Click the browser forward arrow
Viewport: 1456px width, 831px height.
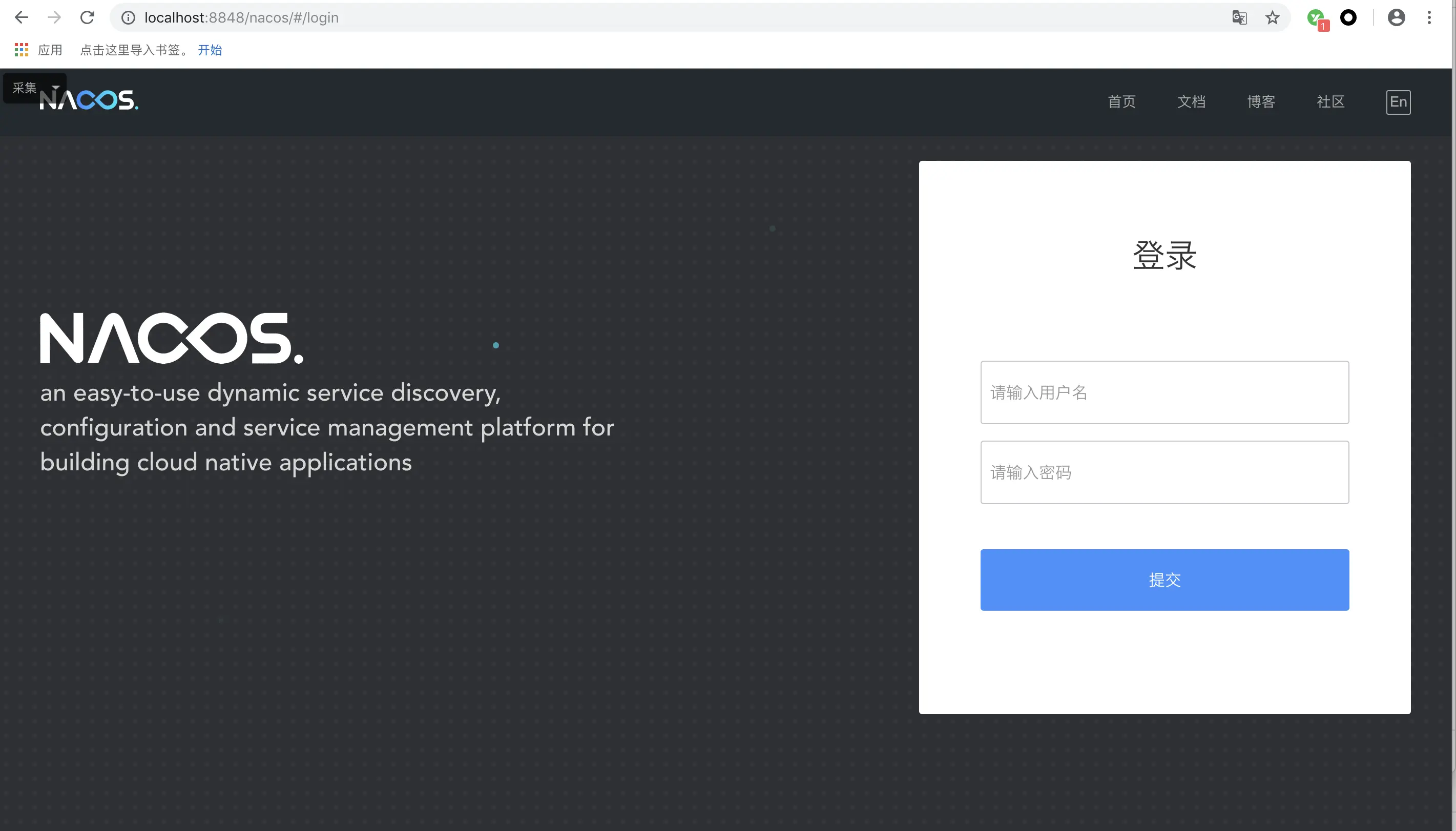pyautogui.click(x=54, y=18)
